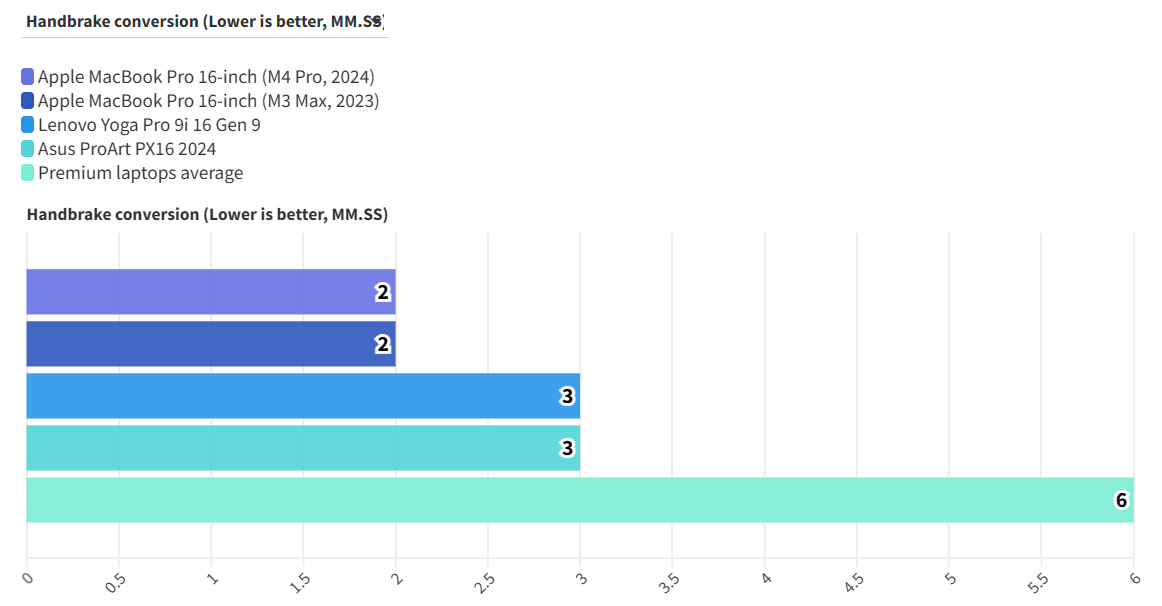
Task: Click the Premium laptops average bar
Action: pyautogui.click(x=579, y=500)
